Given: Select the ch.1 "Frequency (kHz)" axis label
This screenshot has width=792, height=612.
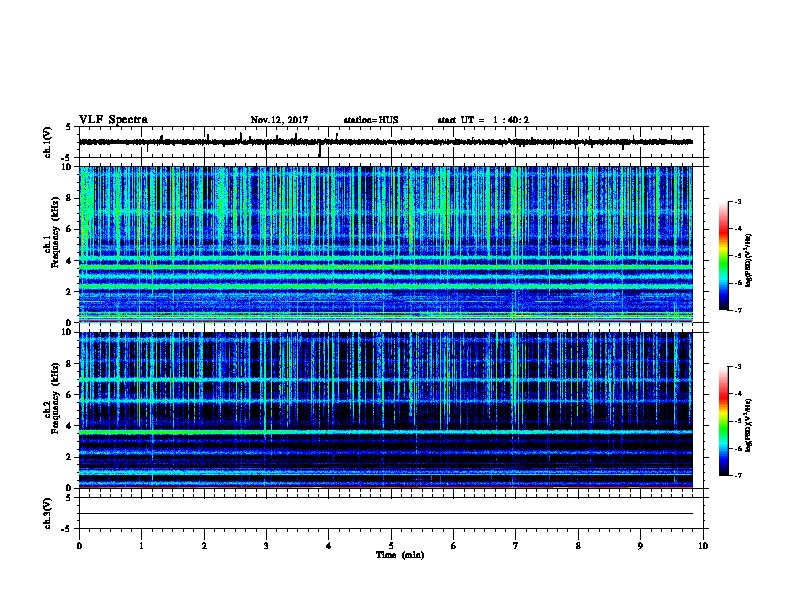Looking at the screenshot, I should [55, 232].
